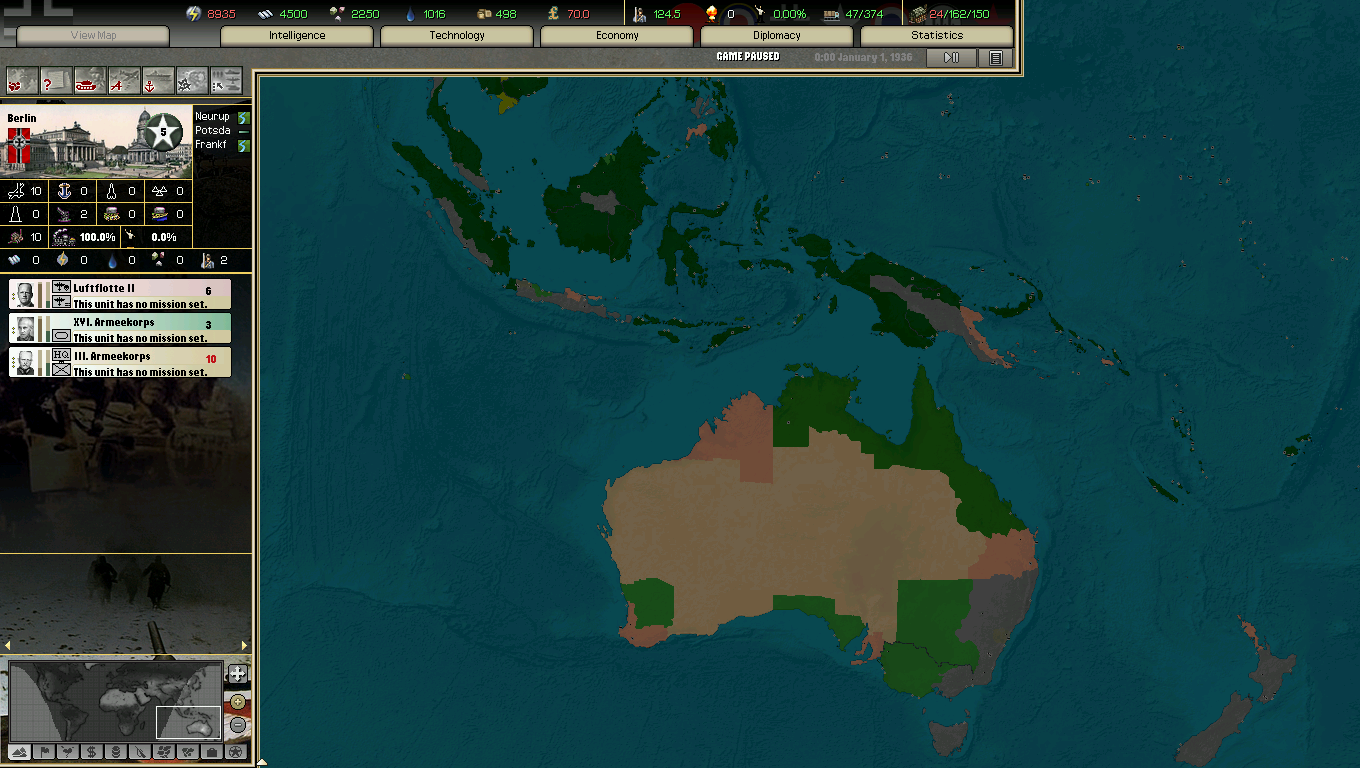
Task: Click the energy lightning icon showing 8935
Action: (x=194, y=14)
